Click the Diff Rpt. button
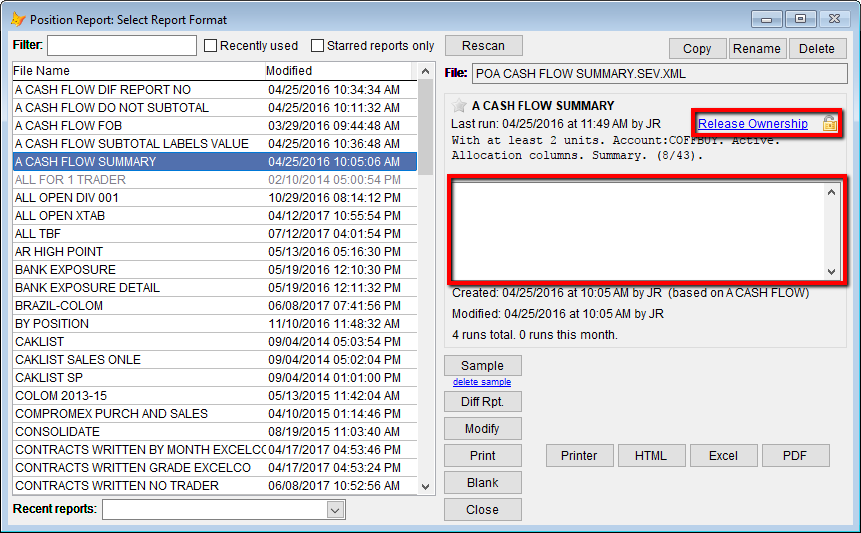The height and width of the screenshot is (533, 861). click(x=483, y=402)
